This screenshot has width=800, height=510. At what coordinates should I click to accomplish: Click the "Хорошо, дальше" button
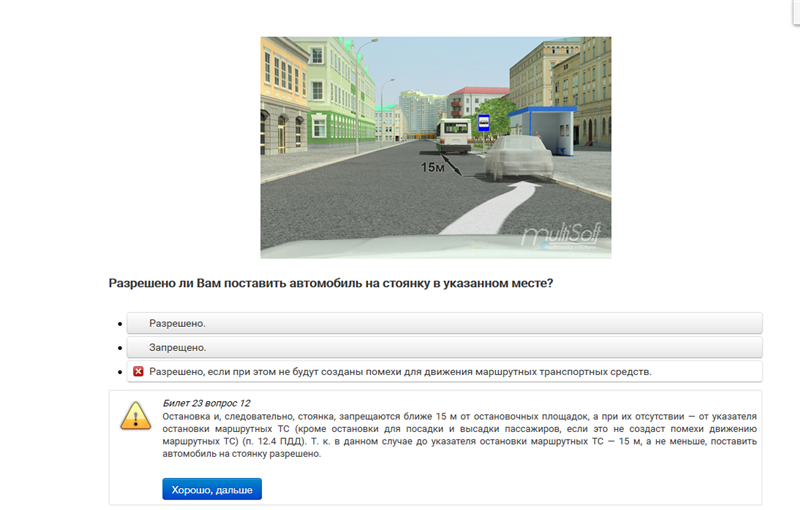212,489
